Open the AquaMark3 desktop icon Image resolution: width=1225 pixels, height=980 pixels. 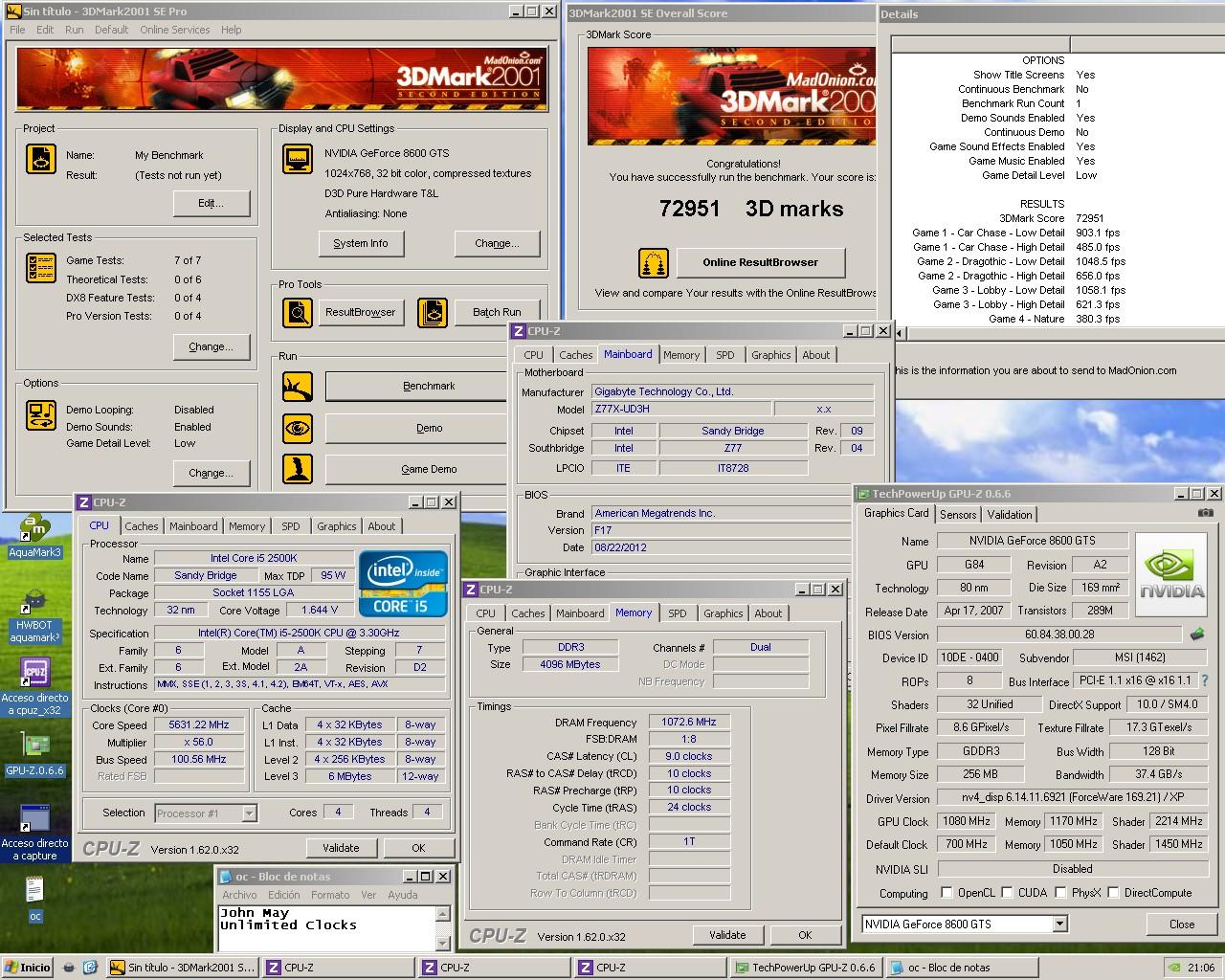(34, 537)
